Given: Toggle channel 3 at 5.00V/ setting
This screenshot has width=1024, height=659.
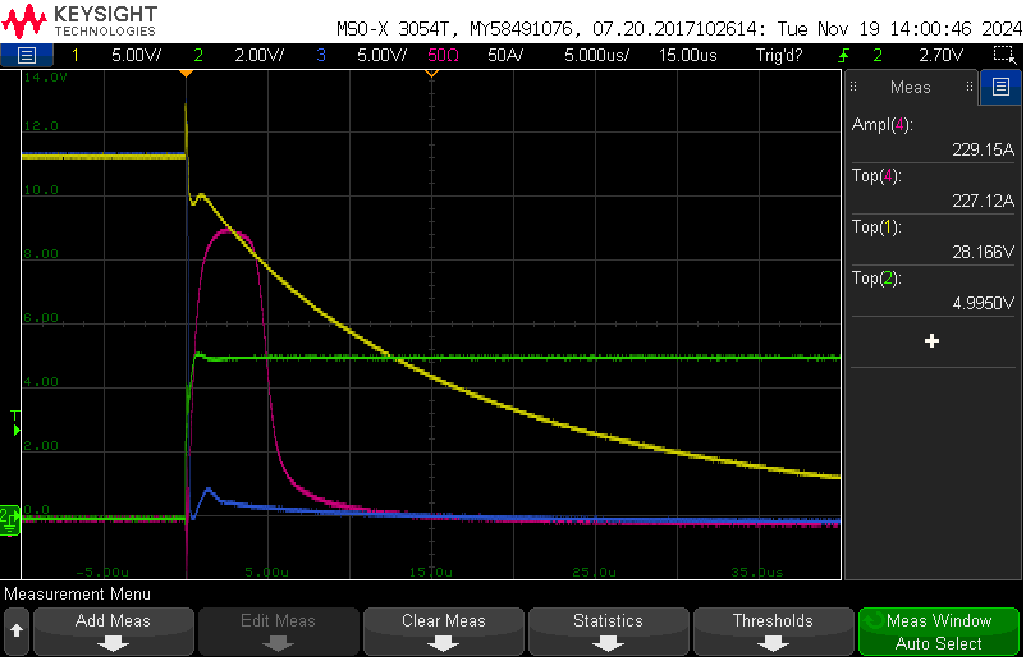Looking at the screenshot, I should 362,55.
